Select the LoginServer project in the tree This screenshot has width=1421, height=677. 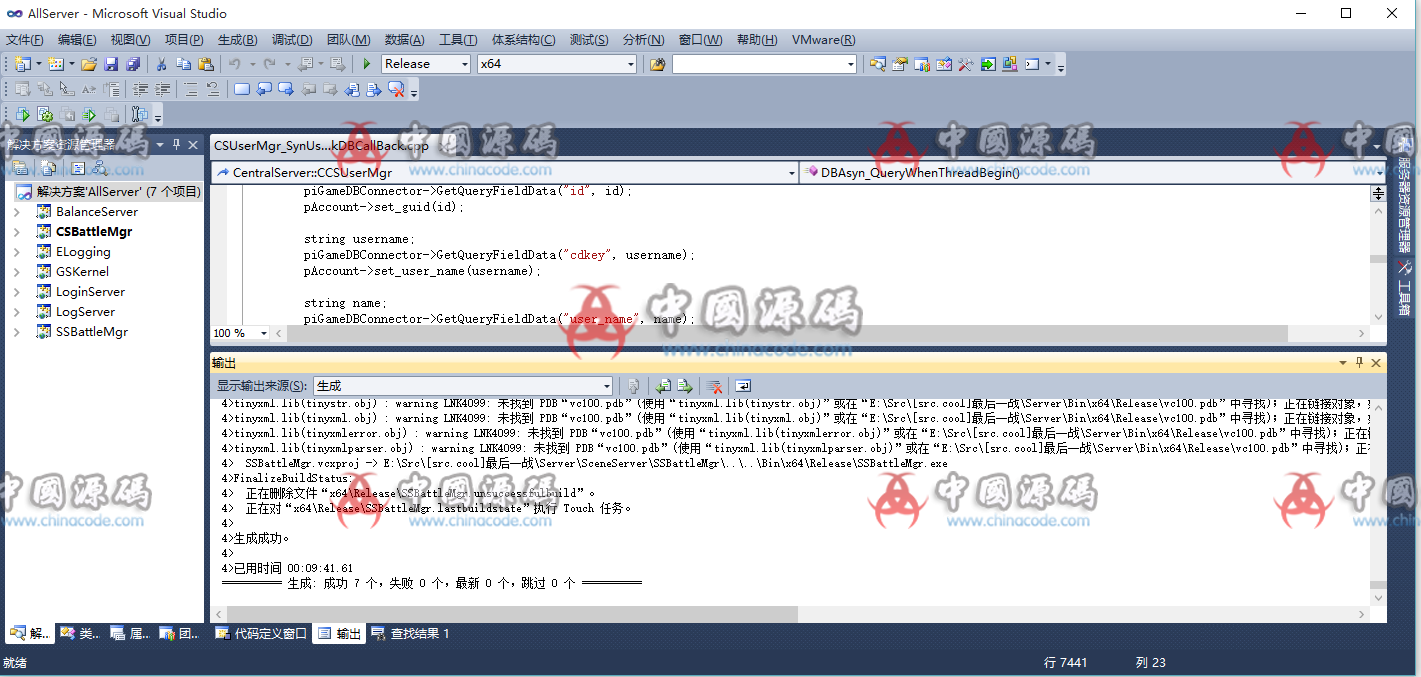click(90, 292)
